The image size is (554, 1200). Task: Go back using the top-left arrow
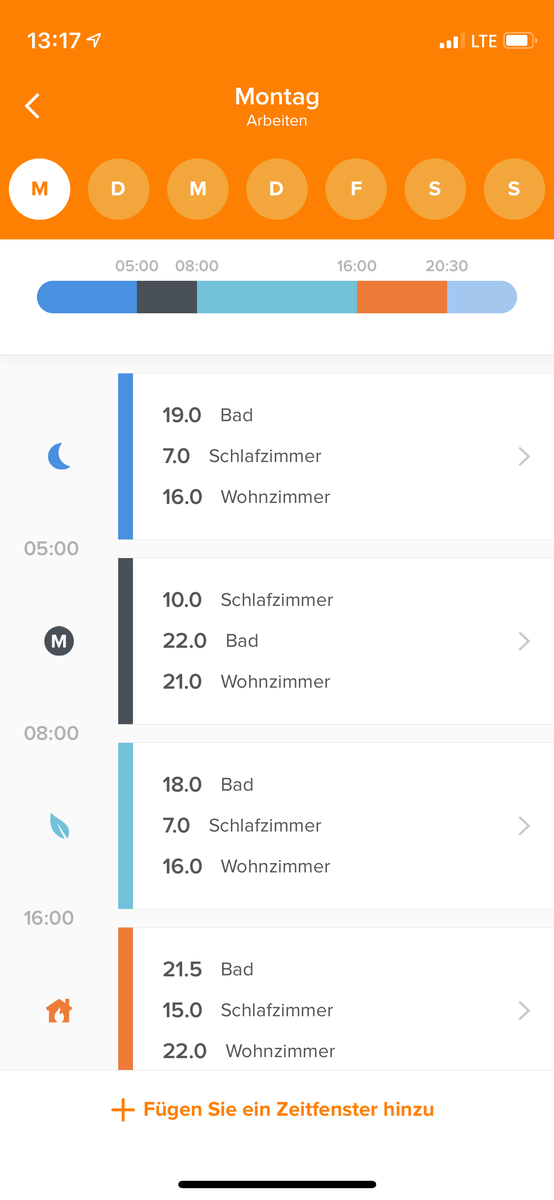click(33, 106)
